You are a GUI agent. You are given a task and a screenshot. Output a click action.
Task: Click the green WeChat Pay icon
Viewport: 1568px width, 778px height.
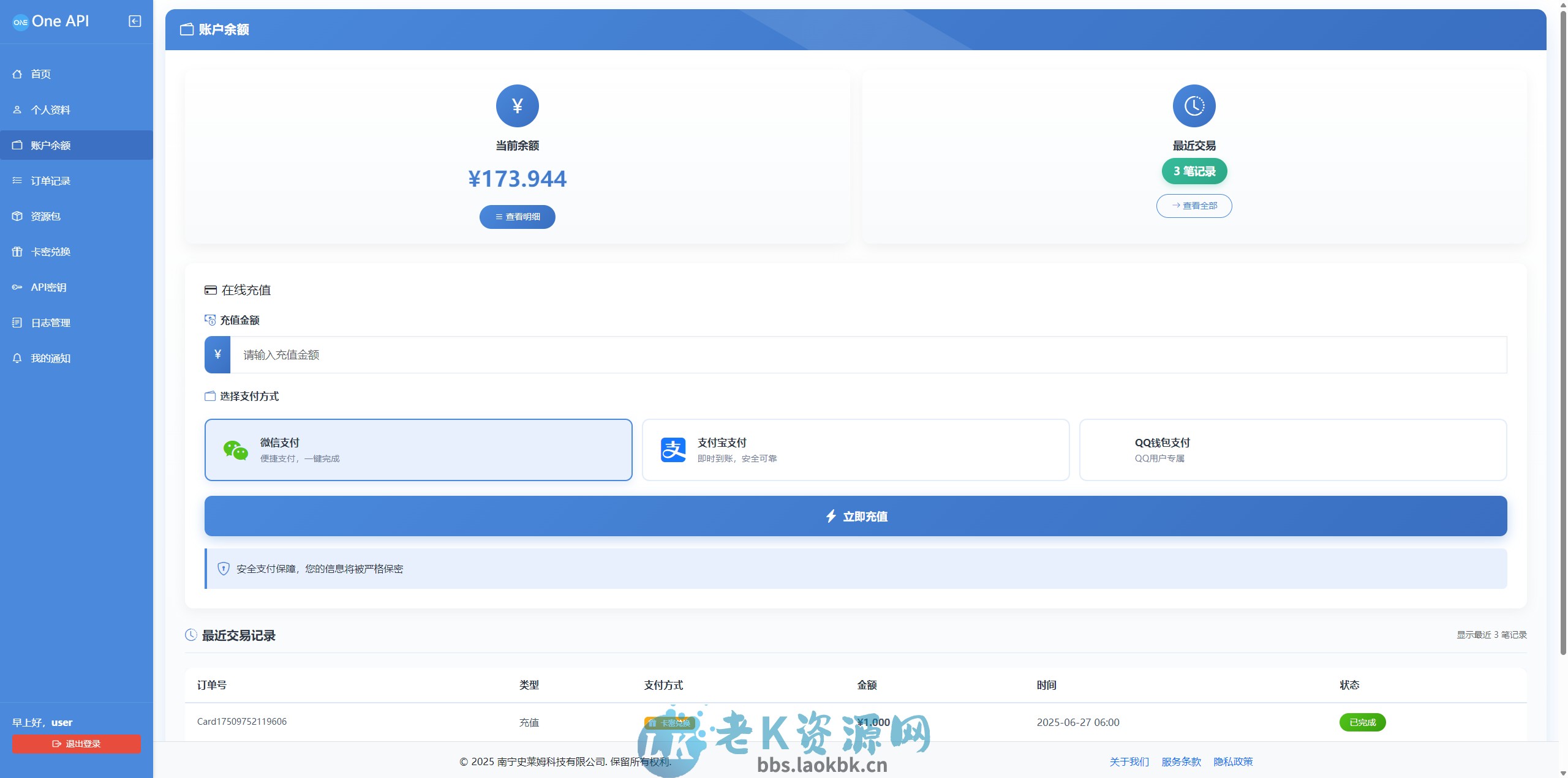(x=236, y=449)
